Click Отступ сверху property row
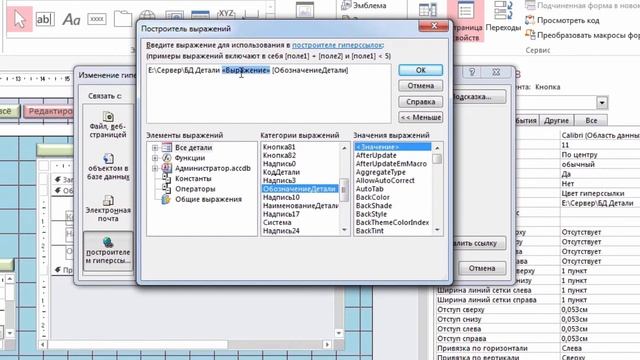The width and height of the screenshot is (640, 360). click(x=538, y=309)
